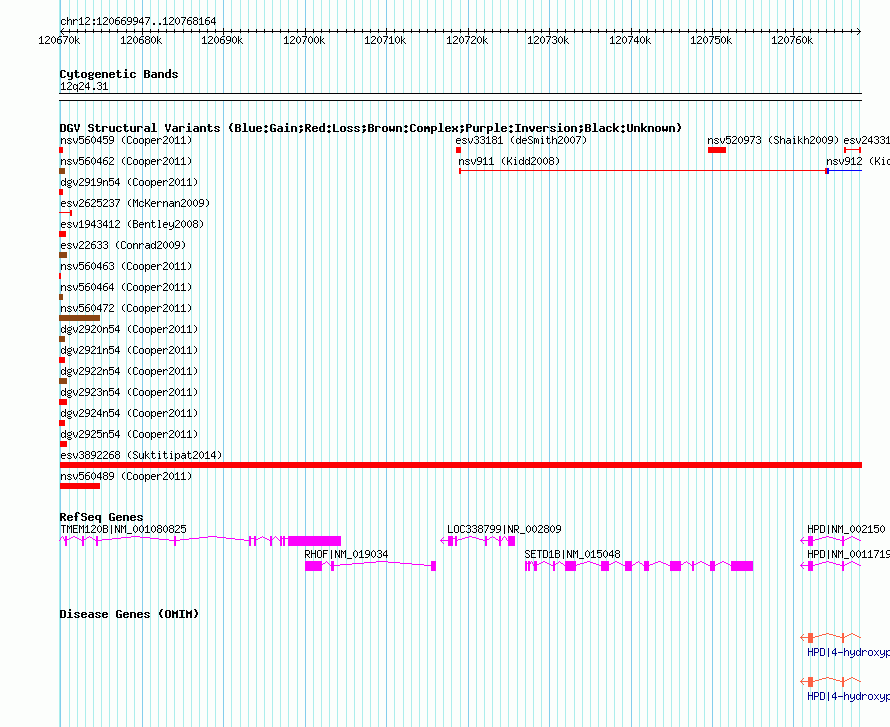Click the red bar under nsv520973

(717, 150)
